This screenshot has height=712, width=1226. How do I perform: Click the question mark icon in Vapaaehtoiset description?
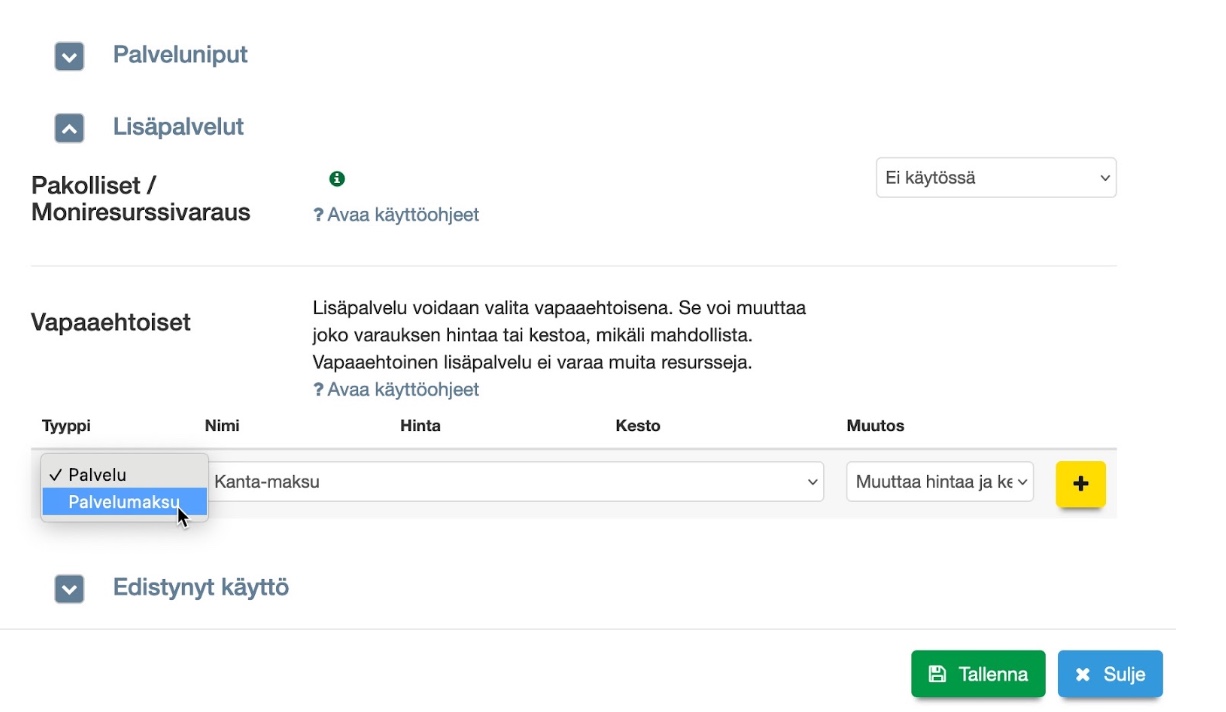coord(318,390)
